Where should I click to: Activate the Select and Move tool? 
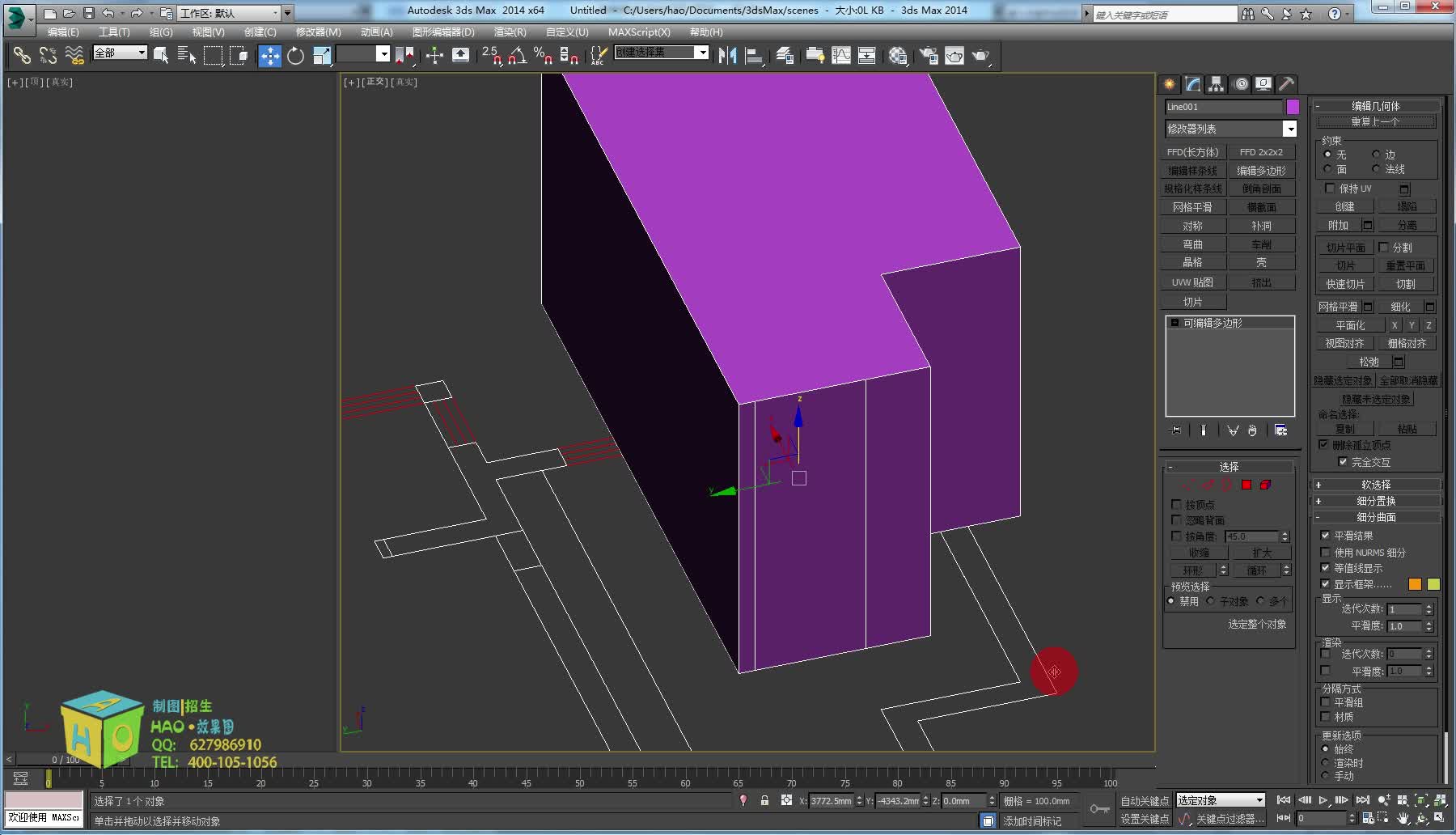[x=269, y=55]
